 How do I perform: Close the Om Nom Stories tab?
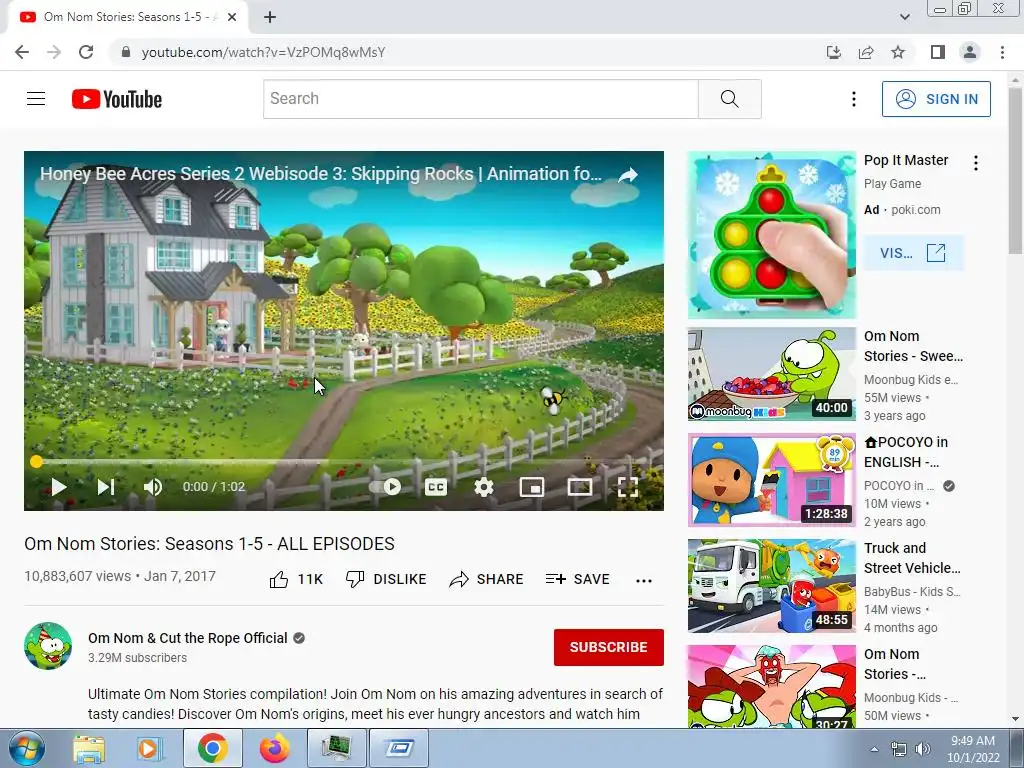pos(232,18)
